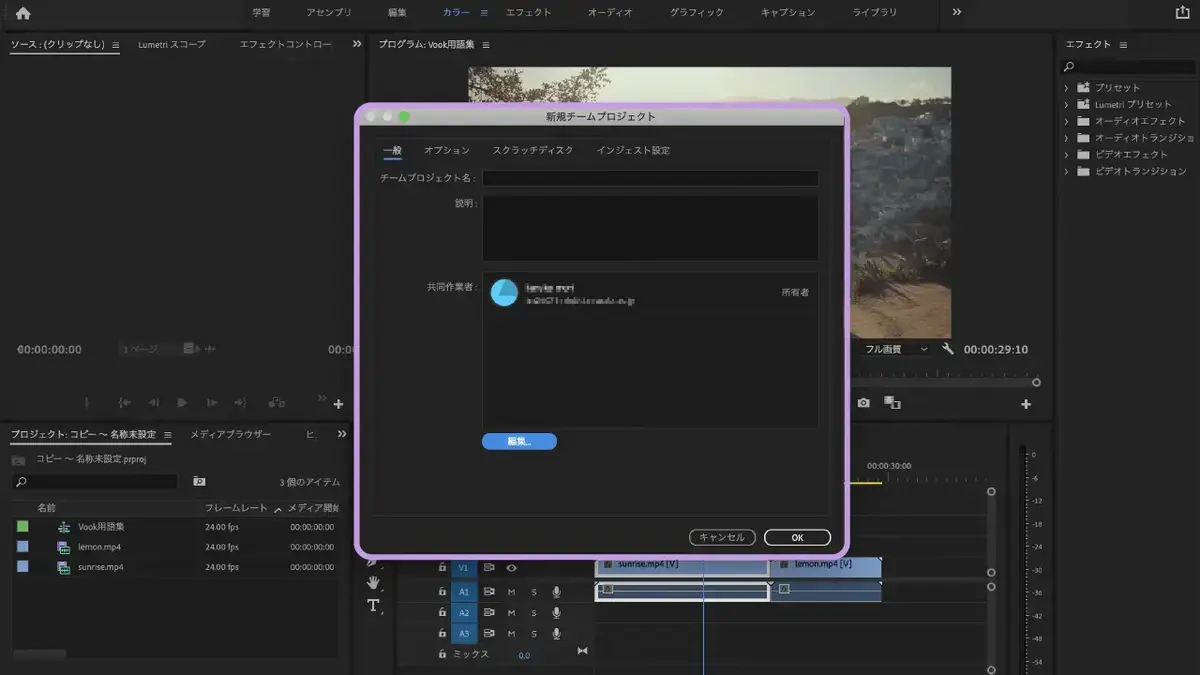Expand the Lumetri プリセット folder
This screenshot has height=675, width=1200.
click(x=1066, y=104)
